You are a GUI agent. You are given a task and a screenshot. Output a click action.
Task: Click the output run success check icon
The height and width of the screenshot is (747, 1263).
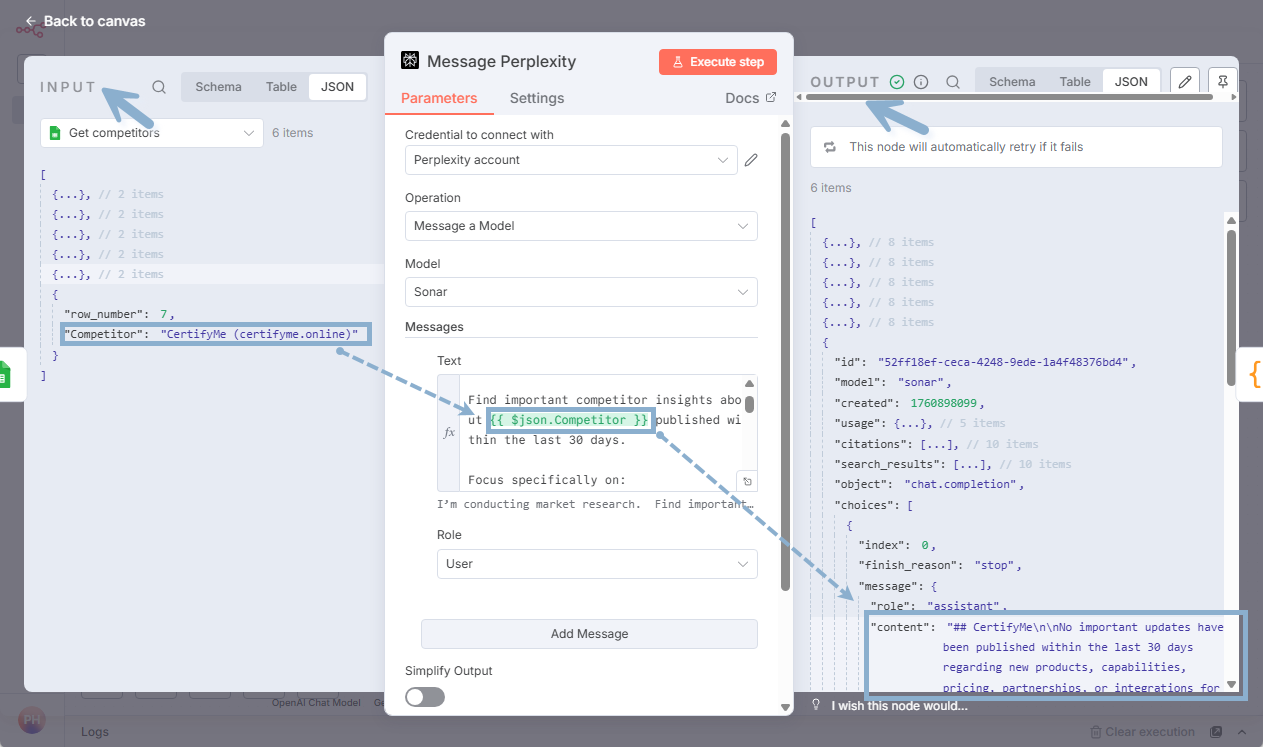click(x=897, y=82)
